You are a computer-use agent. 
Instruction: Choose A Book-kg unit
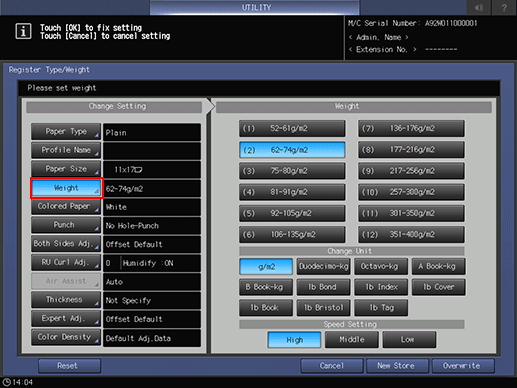[x=438, y=266]
